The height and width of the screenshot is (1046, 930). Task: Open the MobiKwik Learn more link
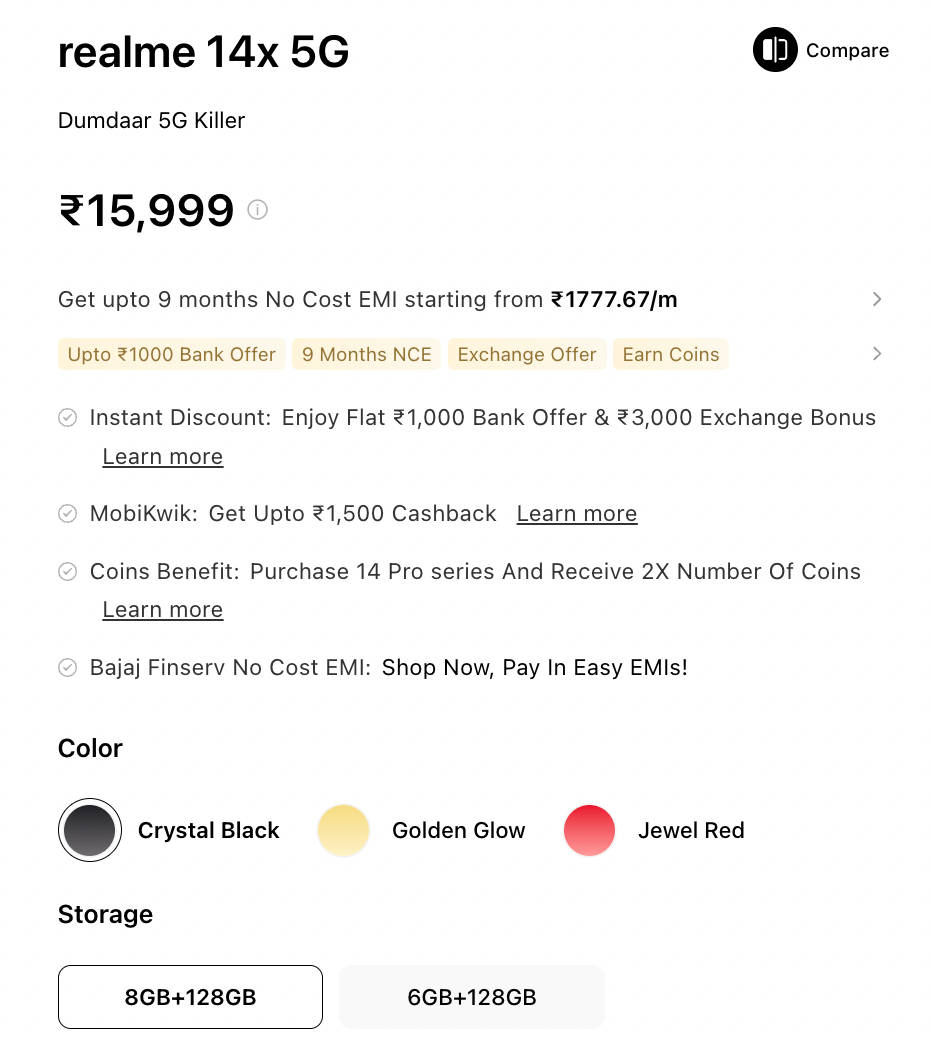tap(577, 514)
